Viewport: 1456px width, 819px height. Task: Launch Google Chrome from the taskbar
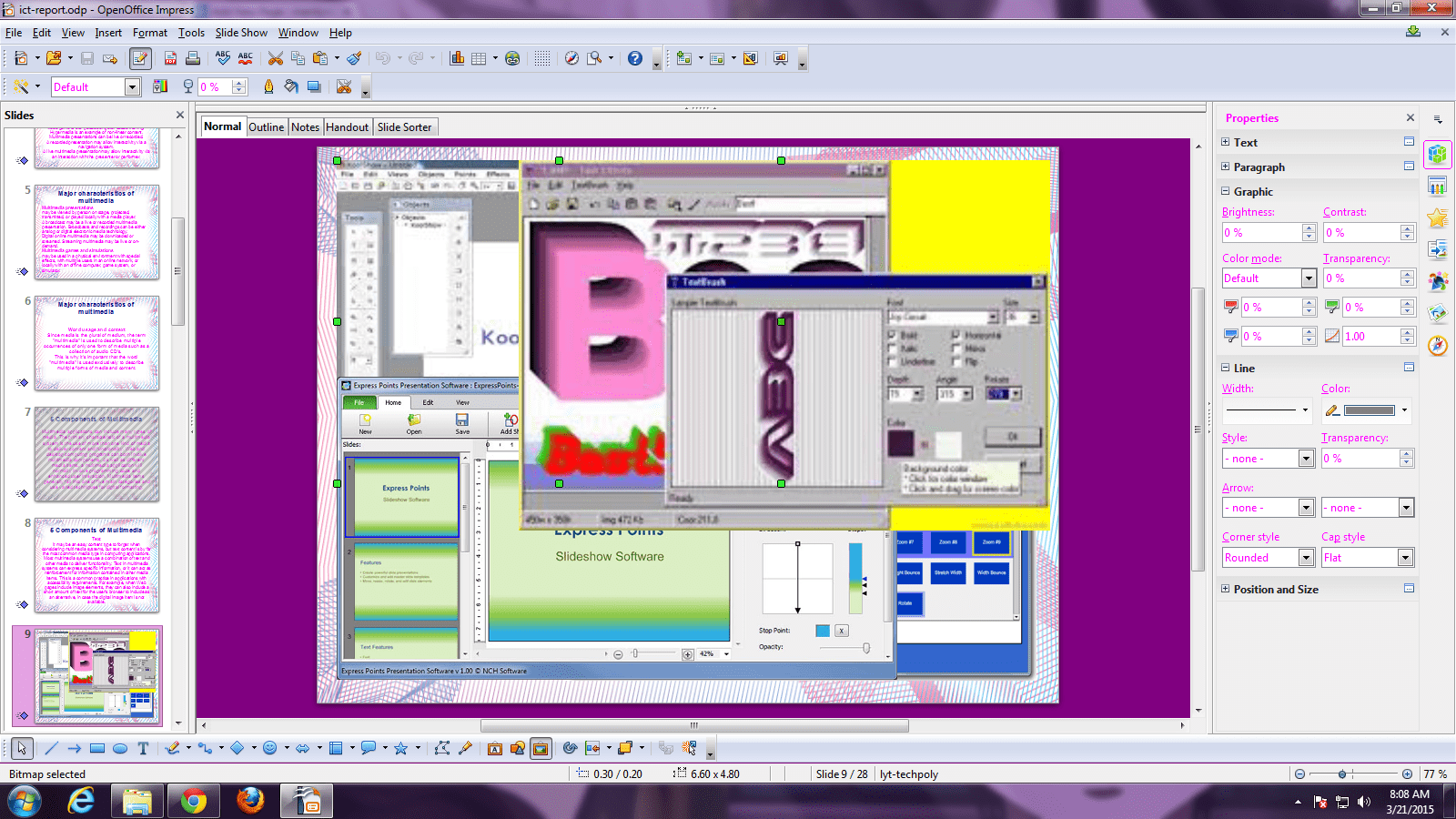[x=193, y=801]
